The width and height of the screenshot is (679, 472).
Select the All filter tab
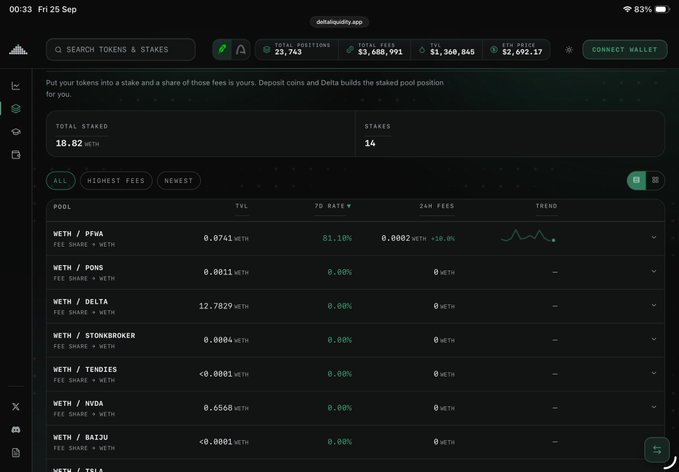61,181
